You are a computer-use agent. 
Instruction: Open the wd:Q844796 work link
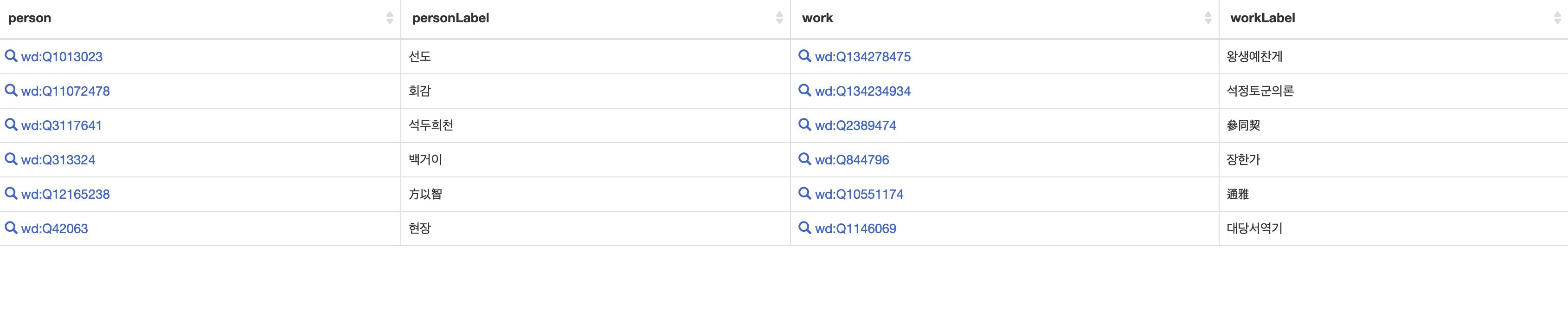852,160
